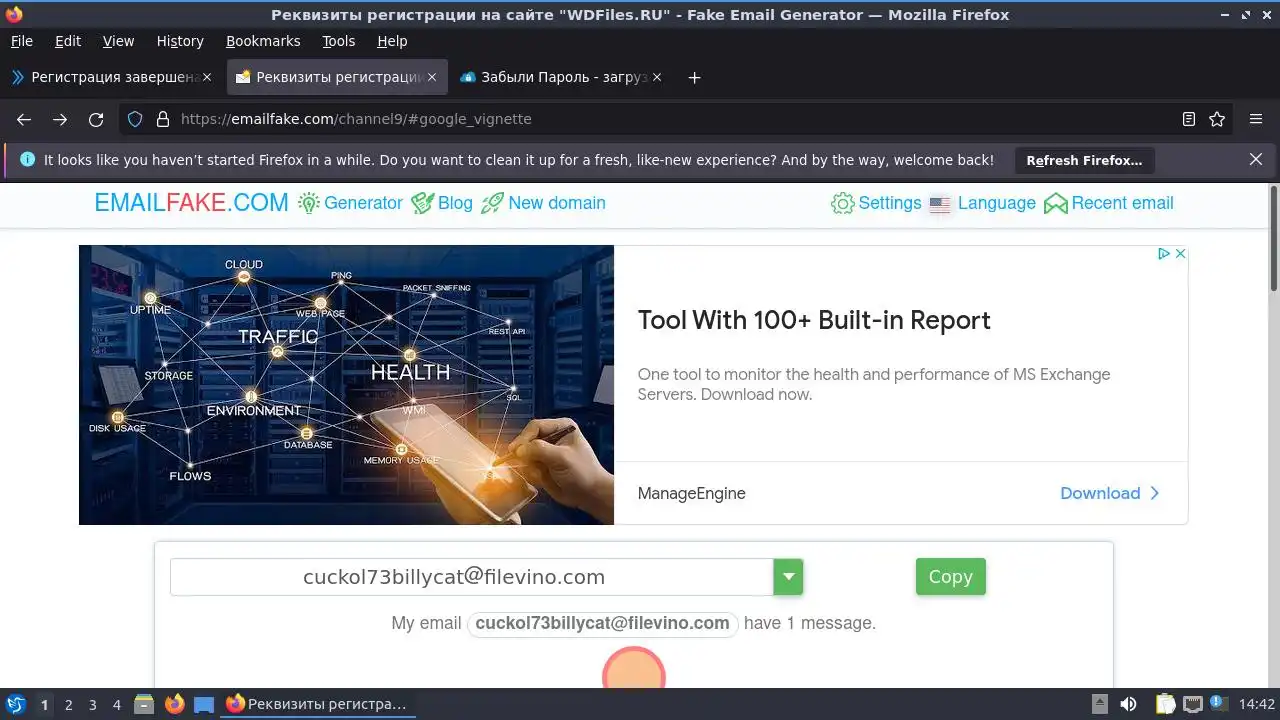Reload the current page
The width and height of the screenshot is (1280, 720).
click(96, 119)
